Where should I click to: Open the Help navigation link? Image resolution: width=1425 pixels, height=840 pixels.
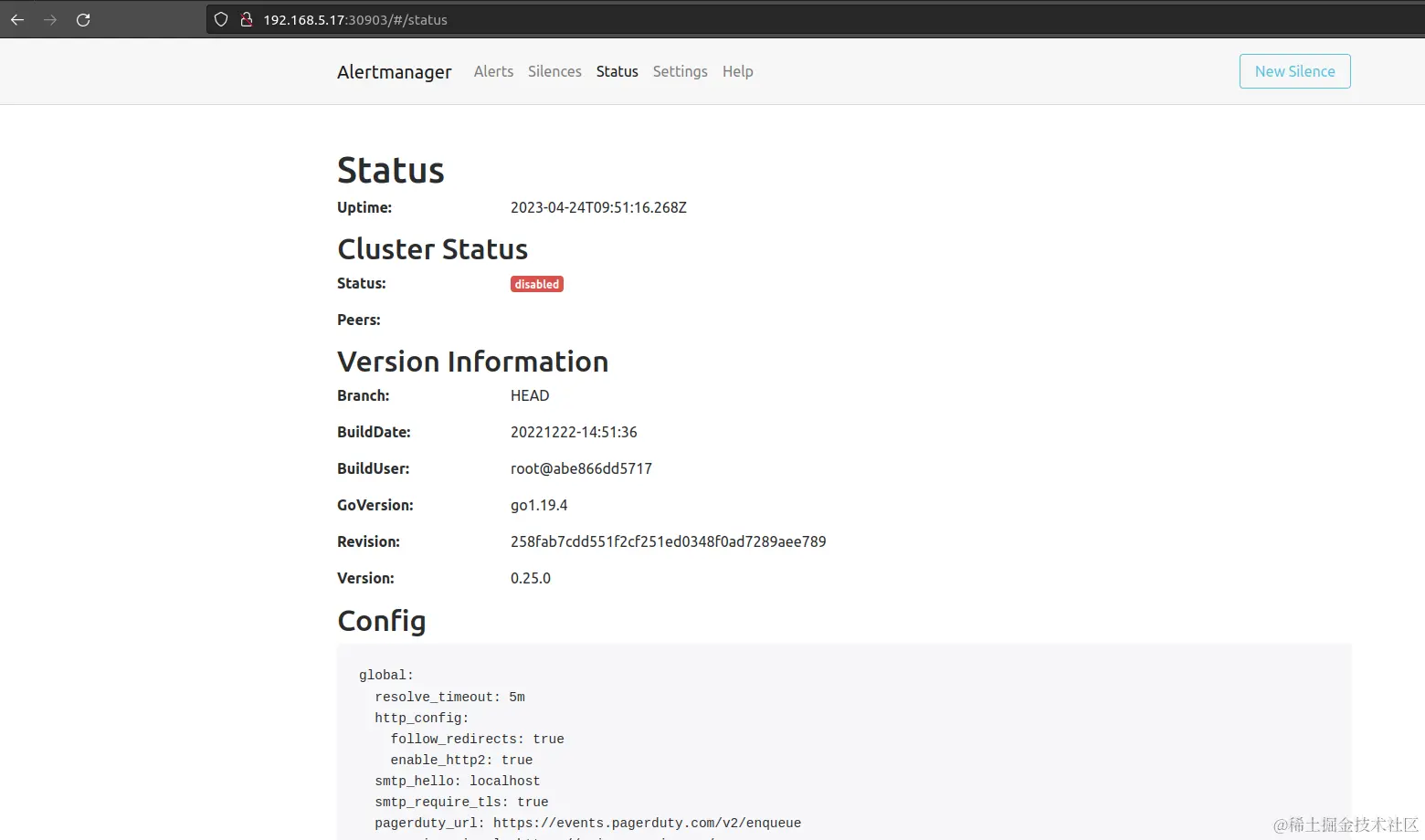click(x=737, y=71)
